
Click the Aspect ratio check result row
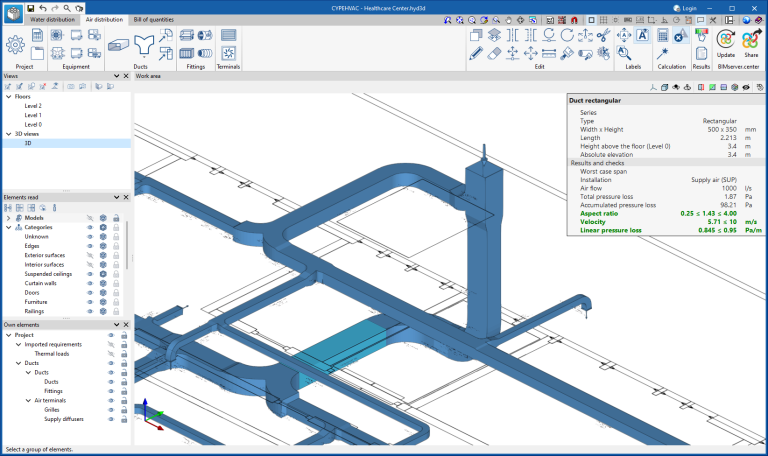[x=667, y=214]
